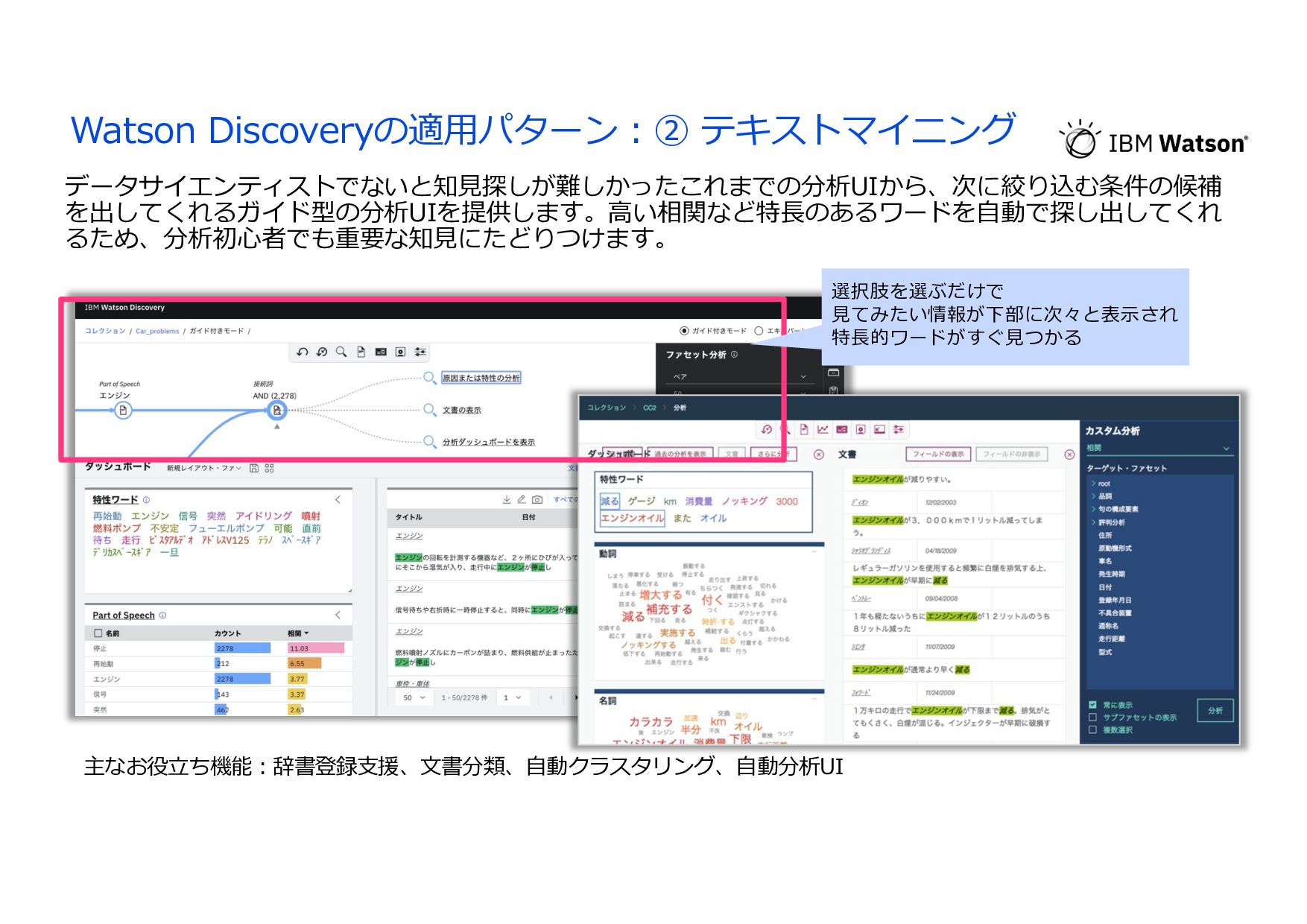Click コレクション breadcrumb in back window

(105, 331)
